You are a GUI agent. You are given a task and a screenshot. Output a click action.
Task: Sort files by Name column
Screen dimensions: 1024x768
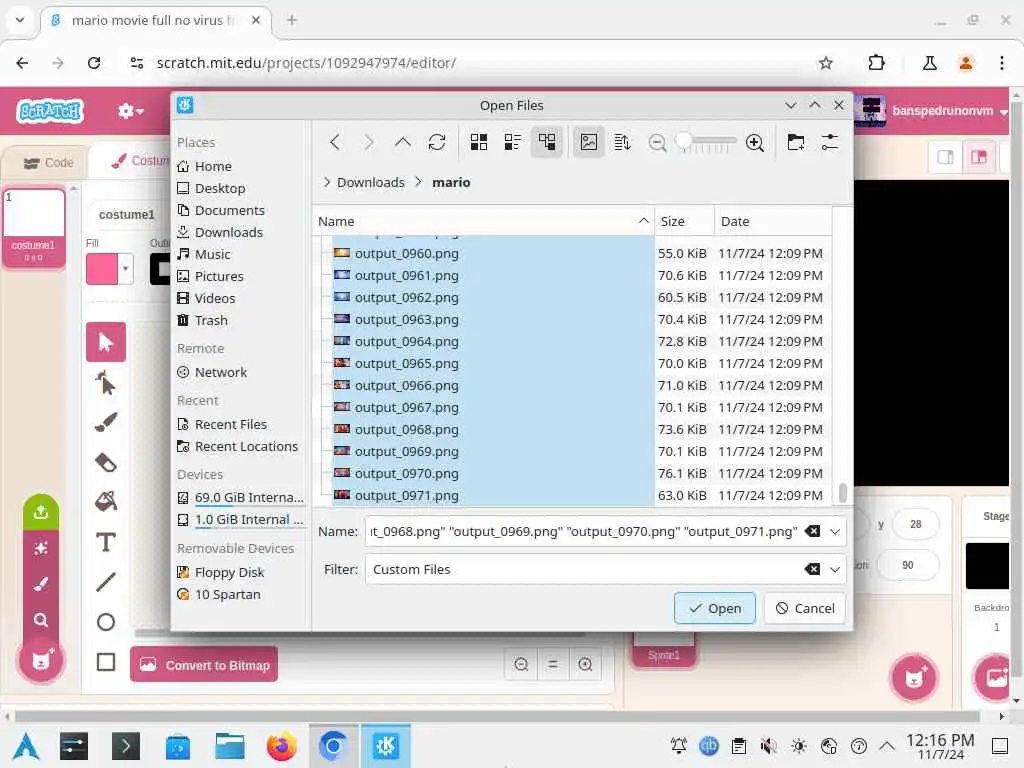pyautogui.click(x=483, y=221)
